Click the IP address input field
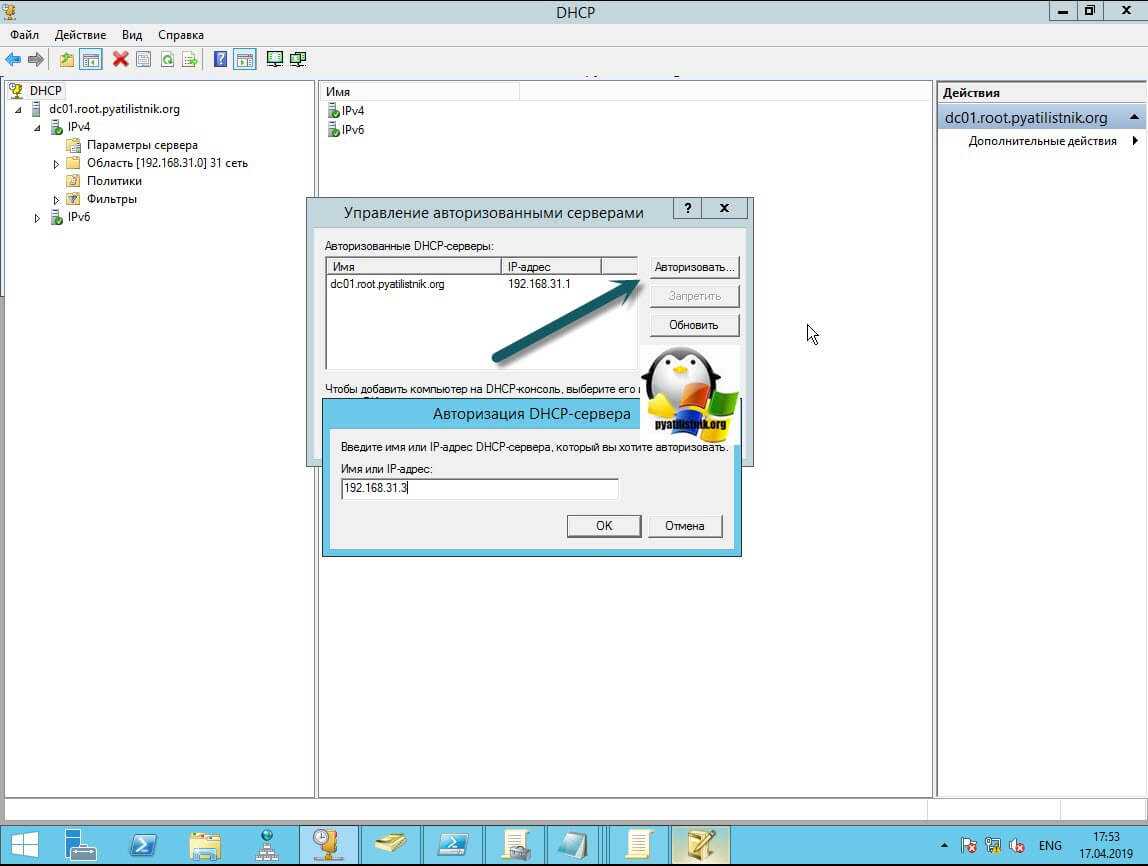 [x=479, y=489]
